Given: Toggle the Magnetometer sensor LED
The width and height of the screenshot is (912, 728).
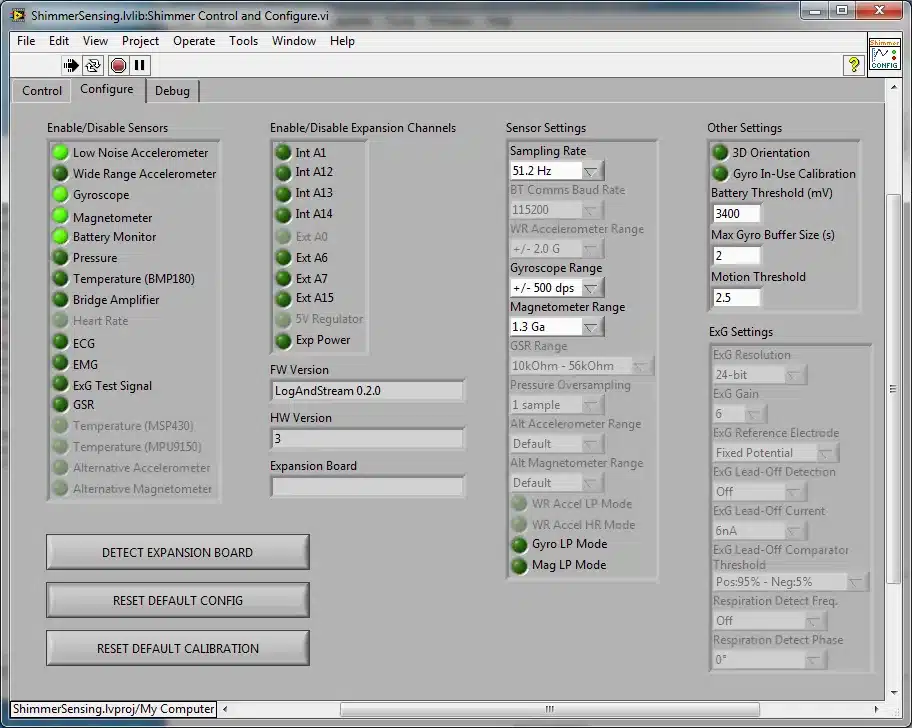Looking at the screenshot, I should pyautogui.click(x=60, y=216).
